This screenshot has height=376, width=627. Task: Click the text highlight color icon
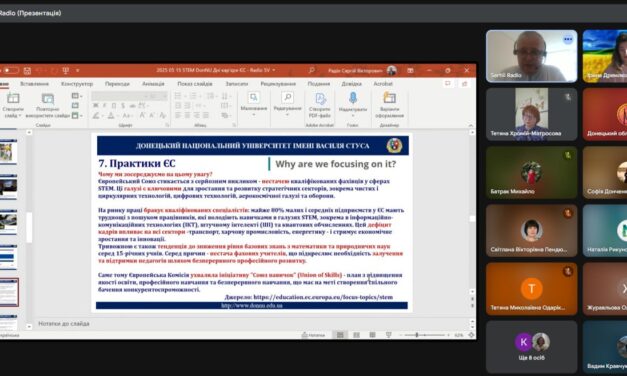pyautogui.click(x=96, y=116)
